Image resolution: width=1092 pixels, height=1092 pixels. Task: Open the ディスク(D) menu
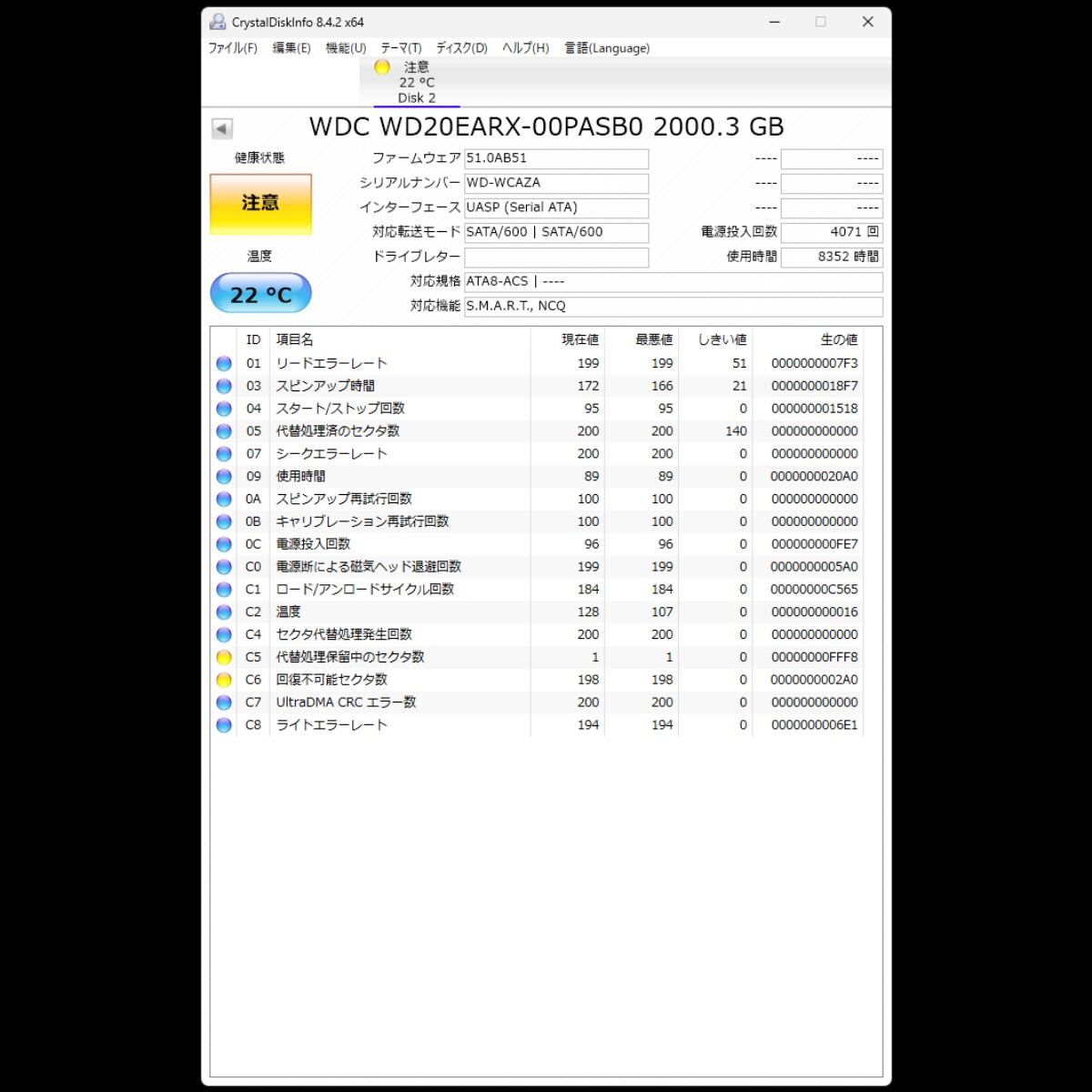[461, 48]
